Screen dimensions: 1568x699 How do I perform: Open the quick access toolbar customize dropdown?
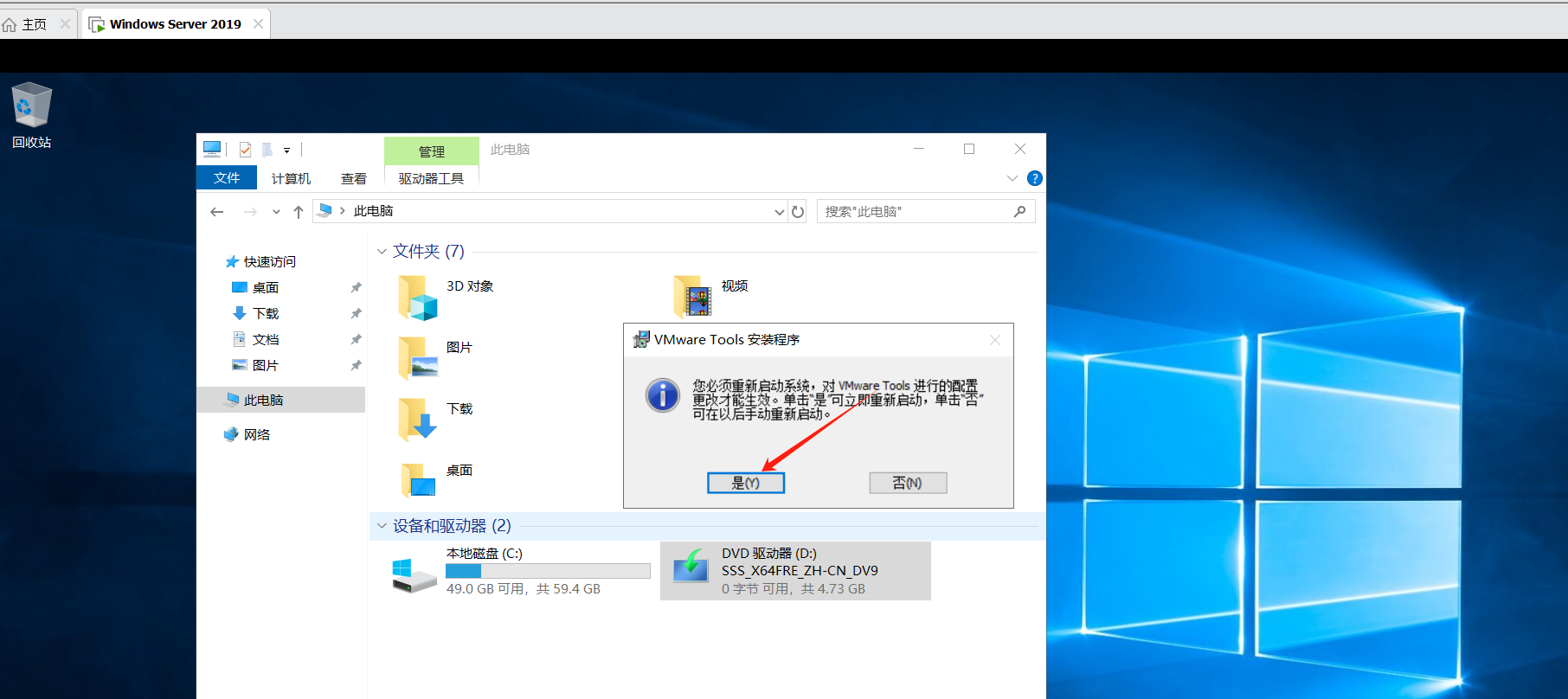pyautogui.click(x=286, y=151)
